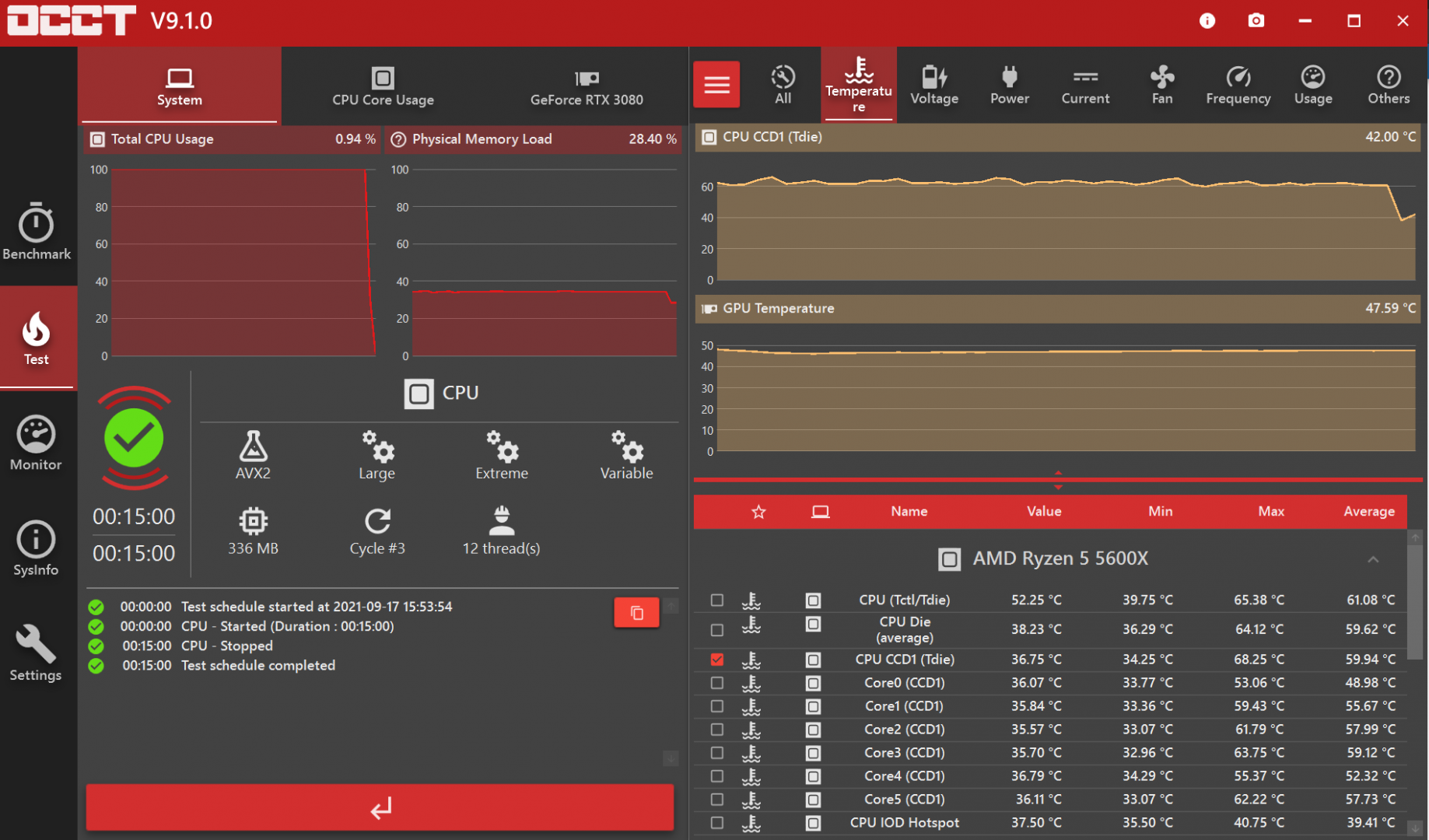Select the Voltage sensor tab
The width and height of the screenshot is (1429, 840).
point(934,85)
